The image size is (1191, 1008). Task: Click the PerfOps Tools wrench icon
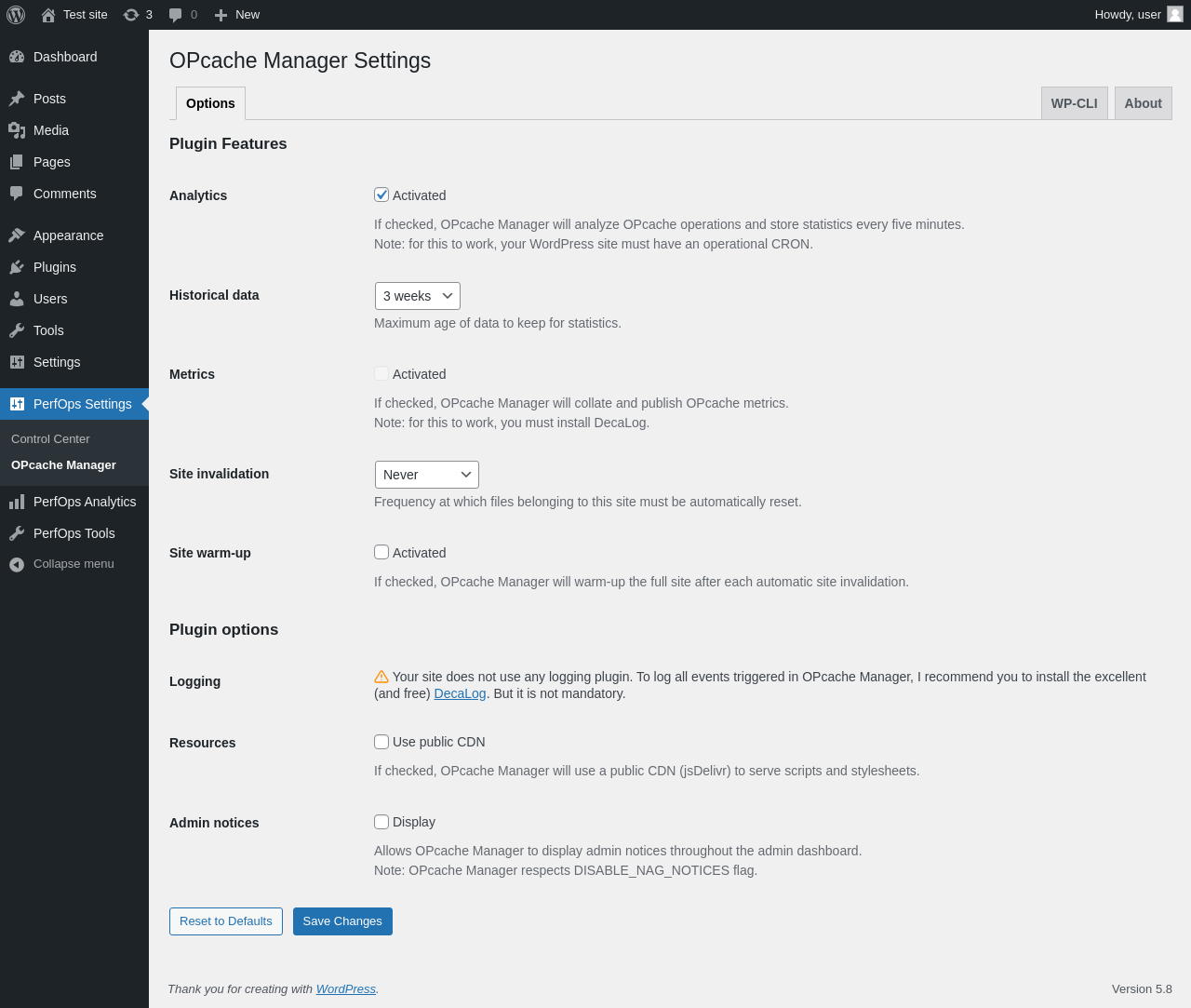pyautogui.click(x=17, y=533)
